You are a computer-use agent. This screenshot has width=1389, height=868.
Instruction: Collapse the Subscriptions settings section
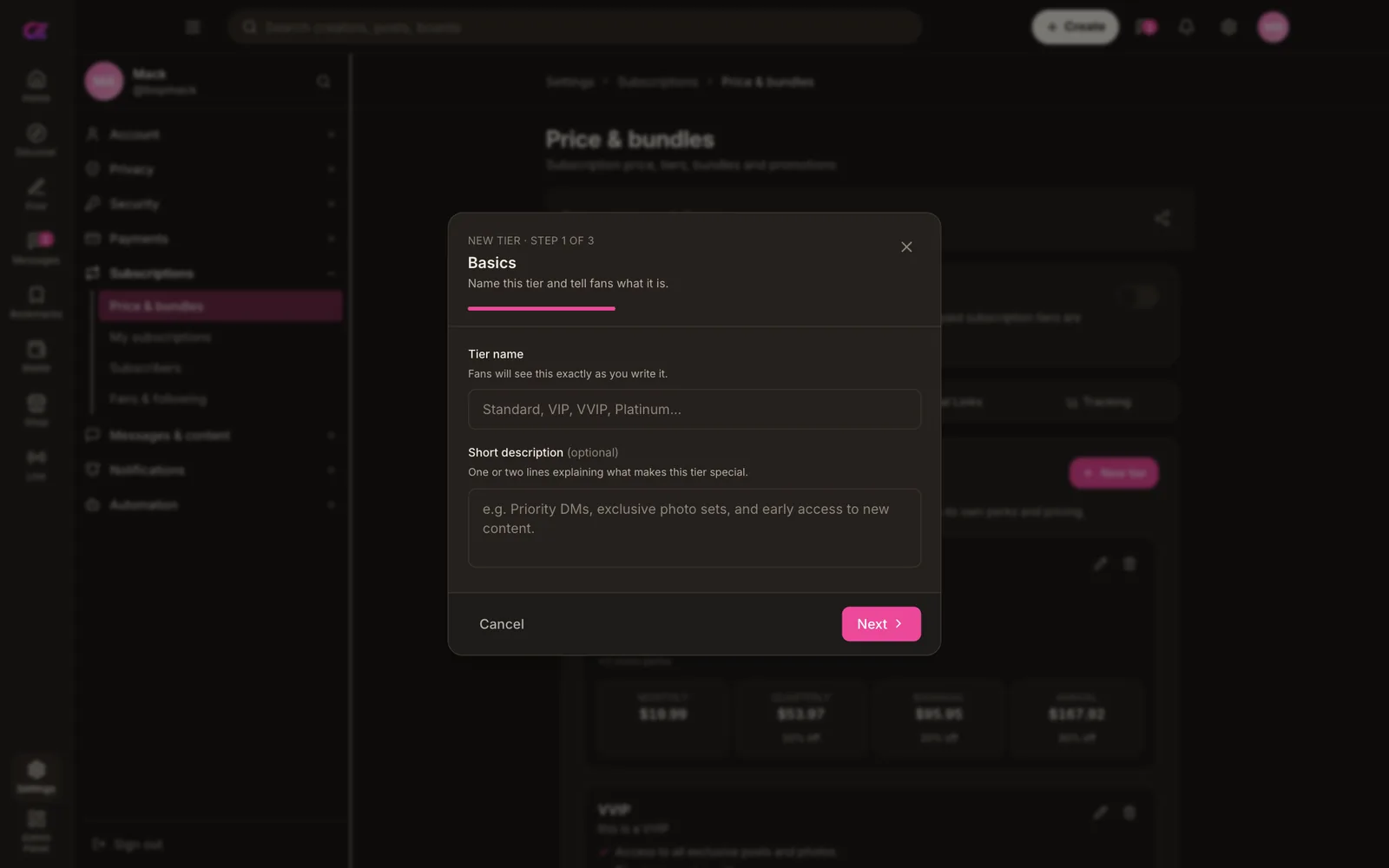(x=212, y=273)
